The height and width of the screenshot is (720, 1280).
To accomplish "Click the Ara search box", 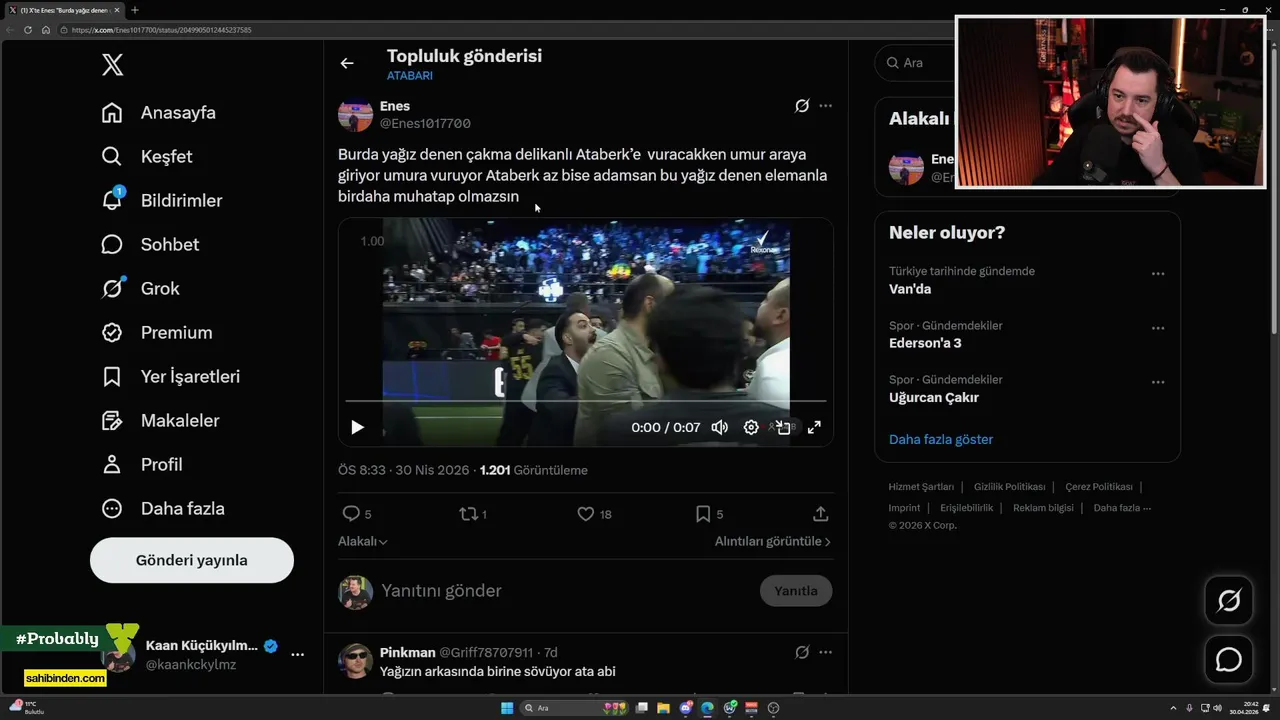I will pos(914,63).
